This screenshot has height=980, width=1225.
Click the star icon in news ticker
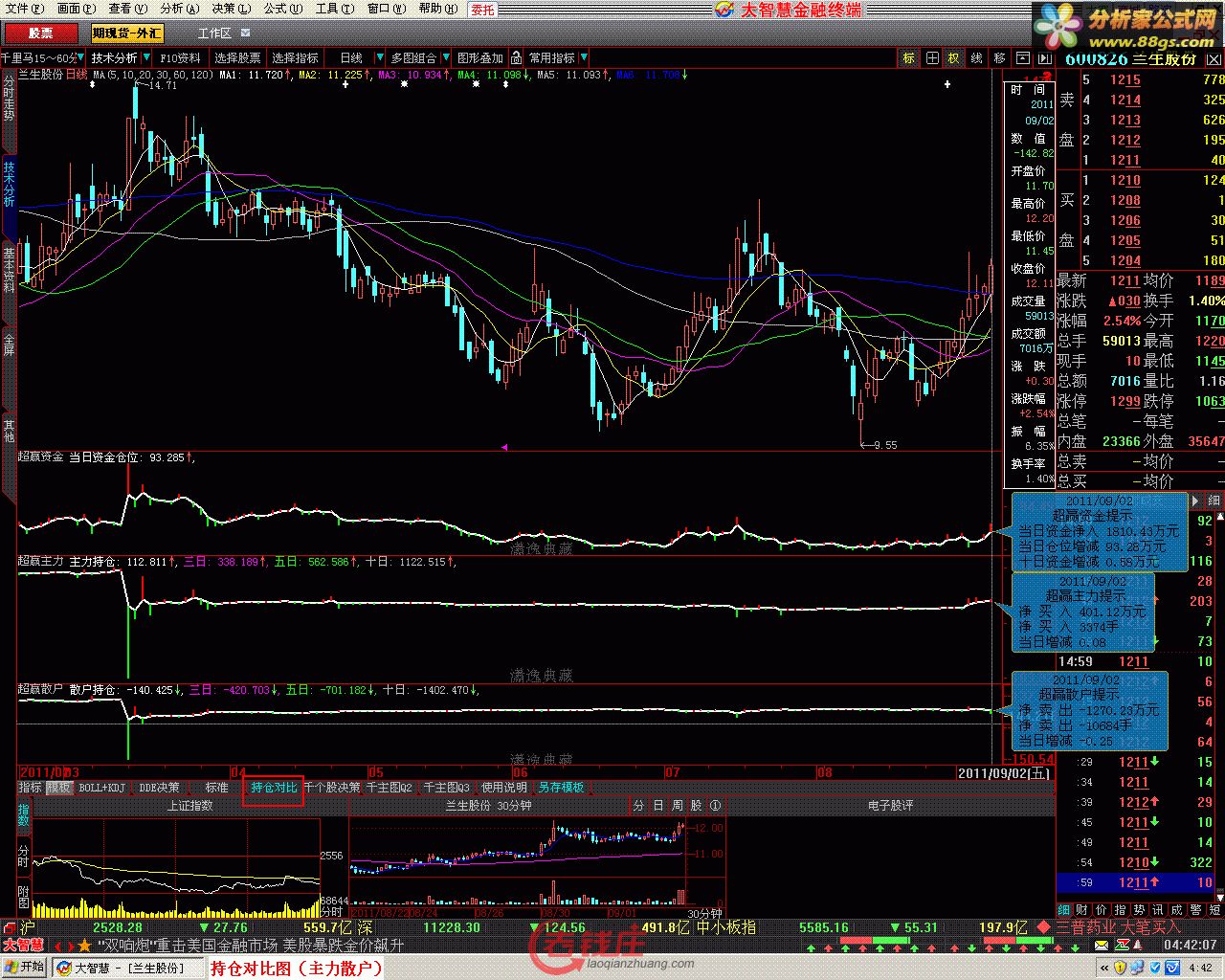(83, 945)
